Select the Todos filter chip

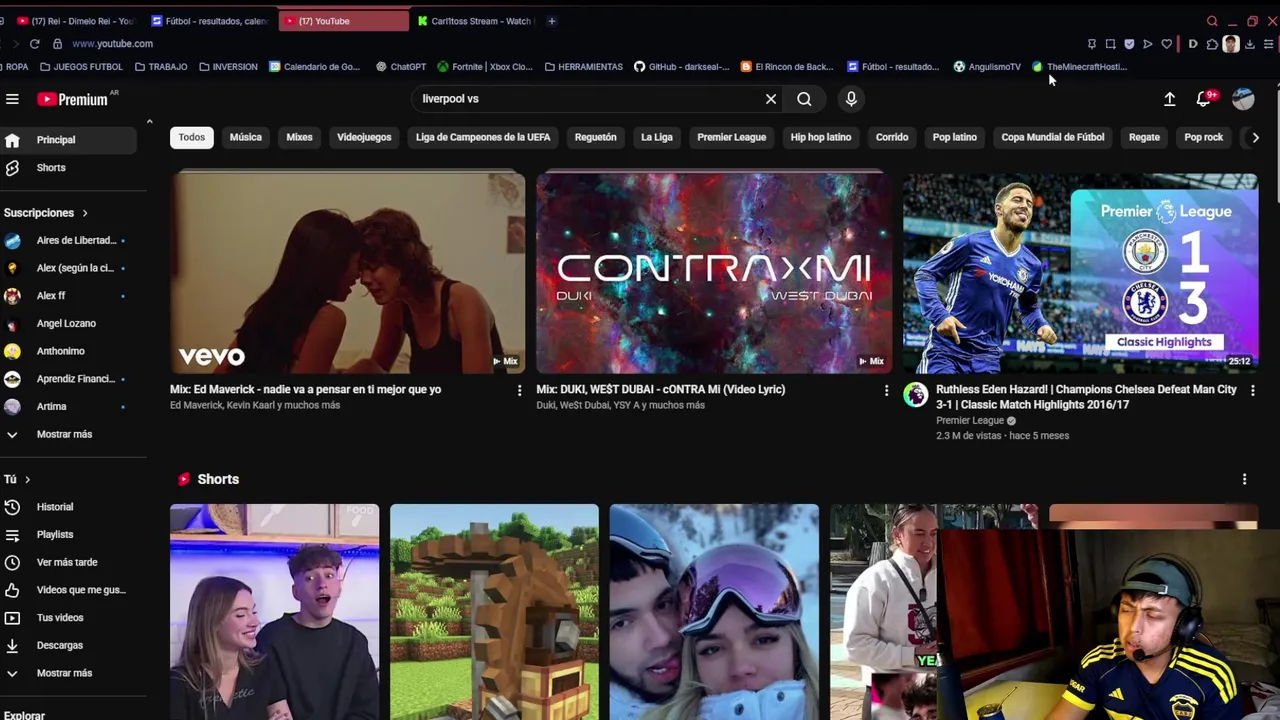(192, 137)
